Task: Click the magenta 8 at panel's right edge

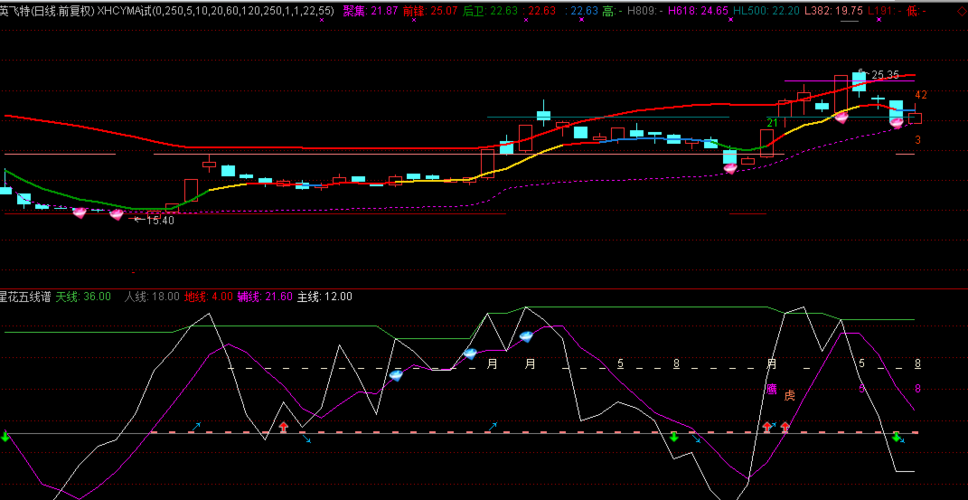Action: [918, 389]
